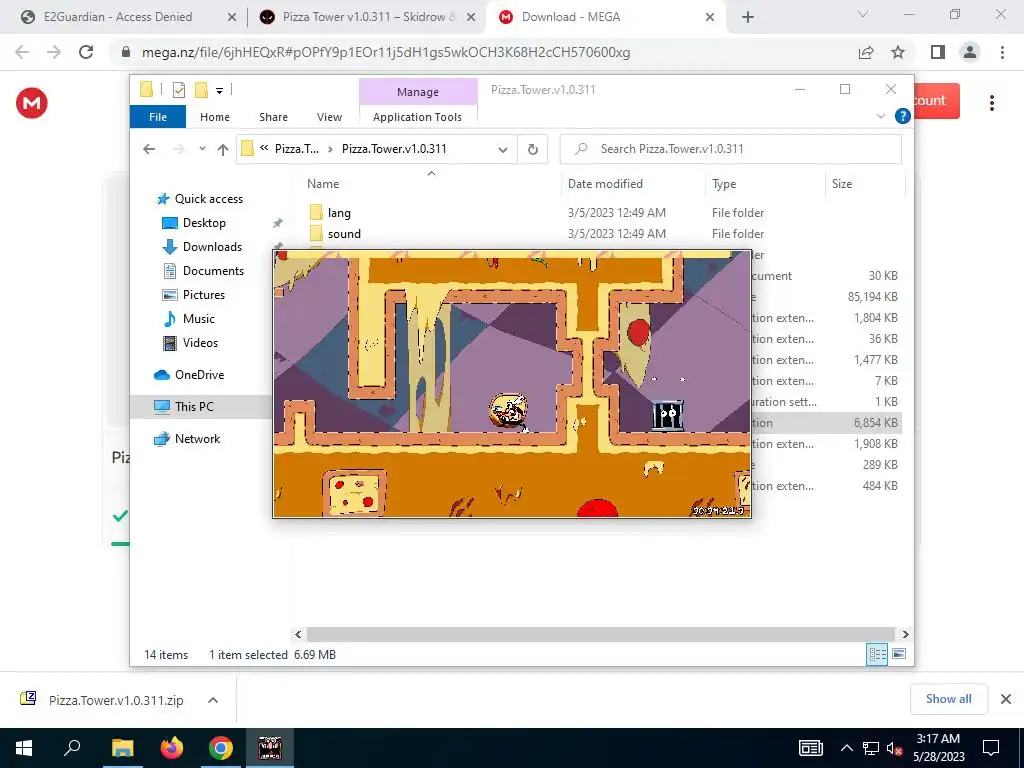The width and height of the screenshot is (1024, 768).
Task: Open taskbar search magnifier
Action: 72,748
